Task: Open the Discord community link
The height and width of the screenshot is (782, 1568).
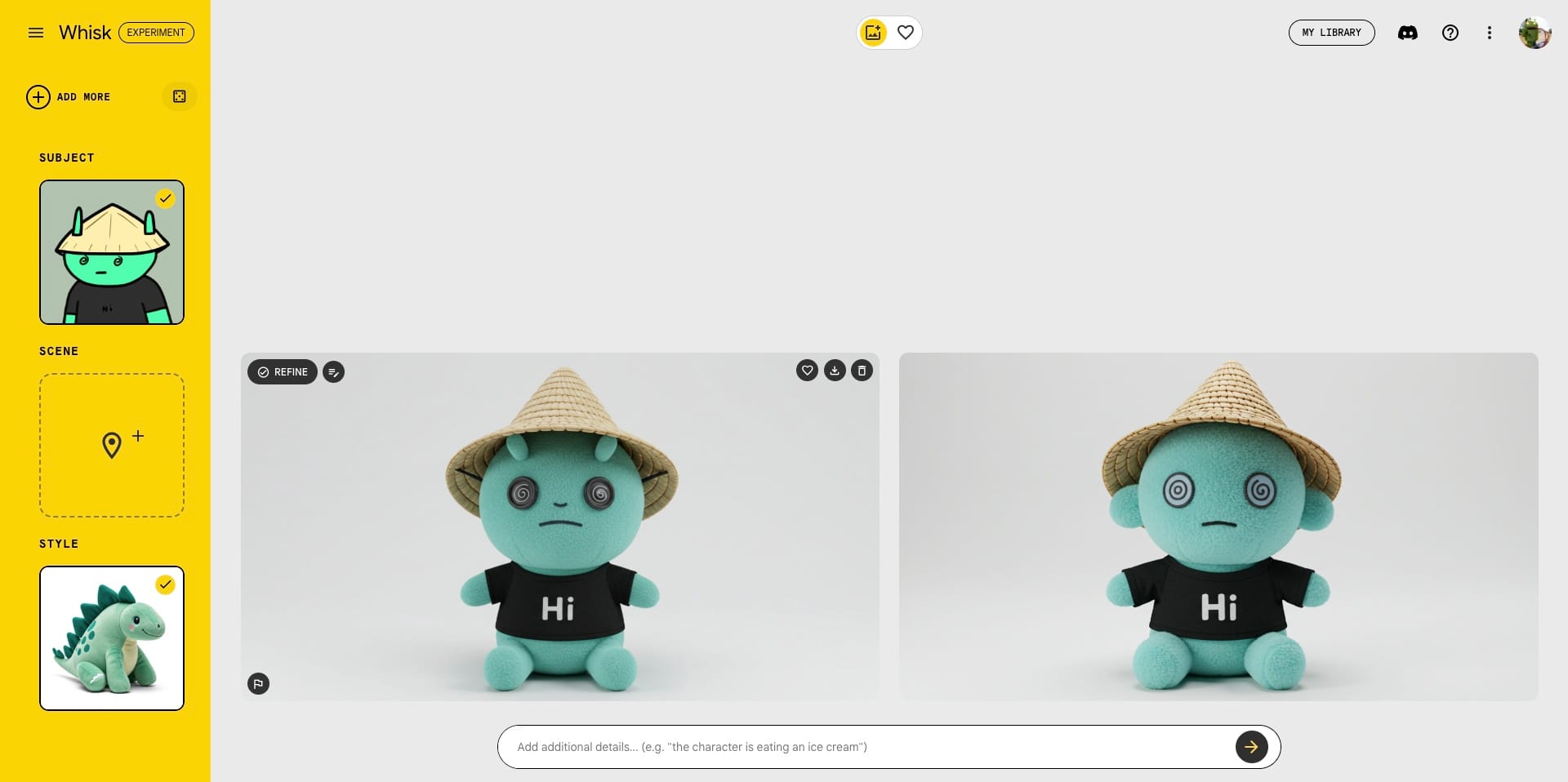Action: [x=1408, y=33]
